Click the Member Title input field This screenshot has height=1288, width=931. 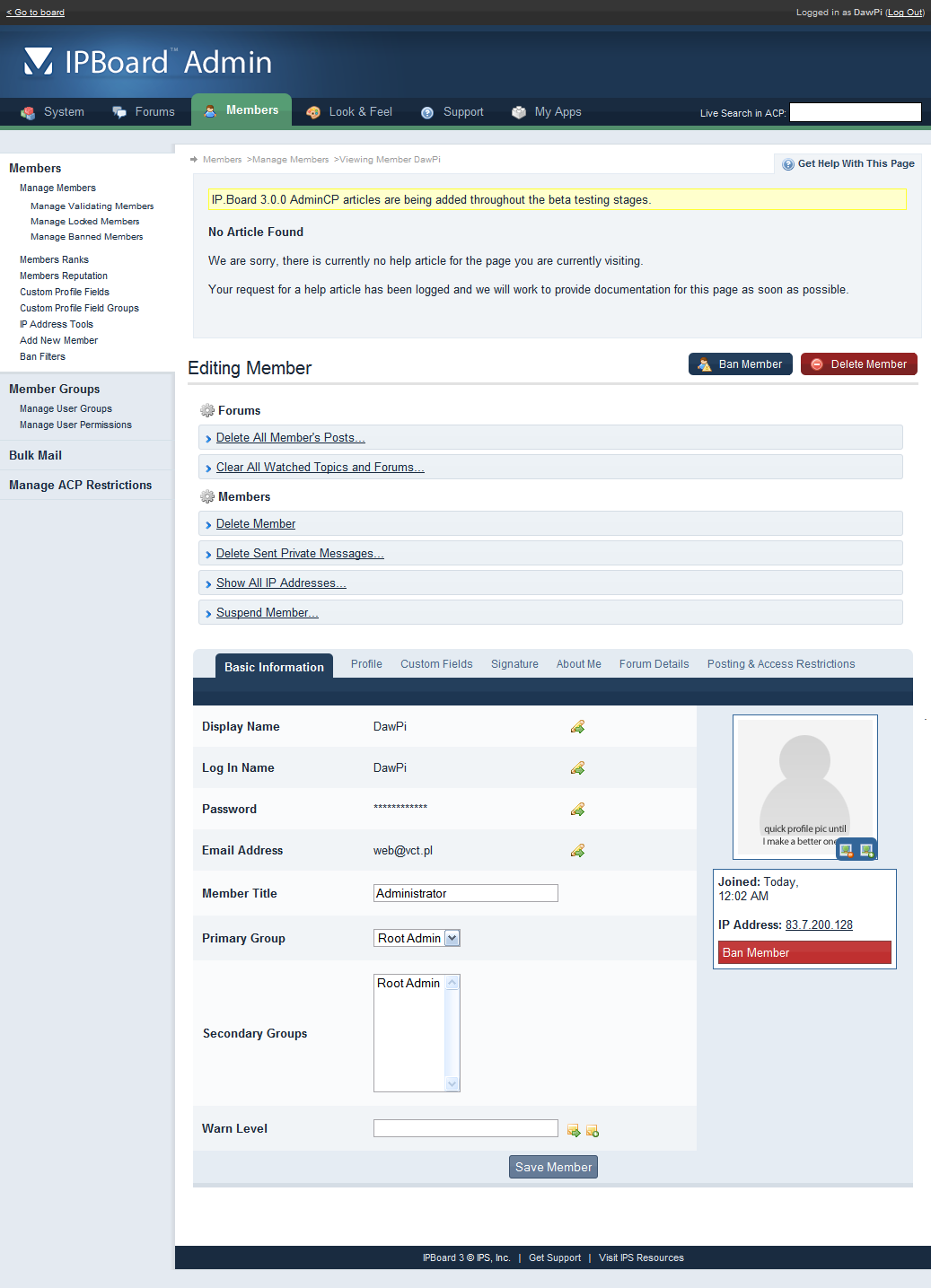[x=465, y=893]
